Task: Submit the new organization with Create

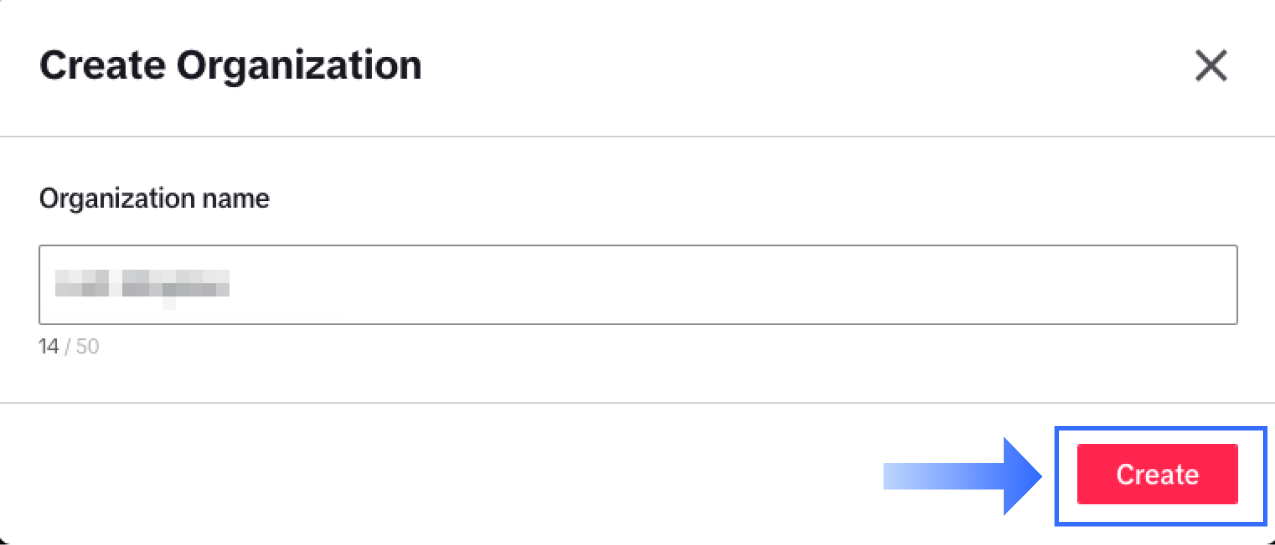Action: click(1157, 474)
